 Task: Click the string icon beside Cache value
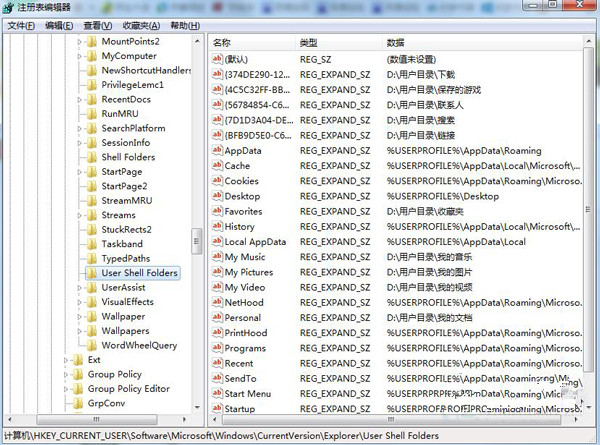pyautogui.click(x=217, y=165)
